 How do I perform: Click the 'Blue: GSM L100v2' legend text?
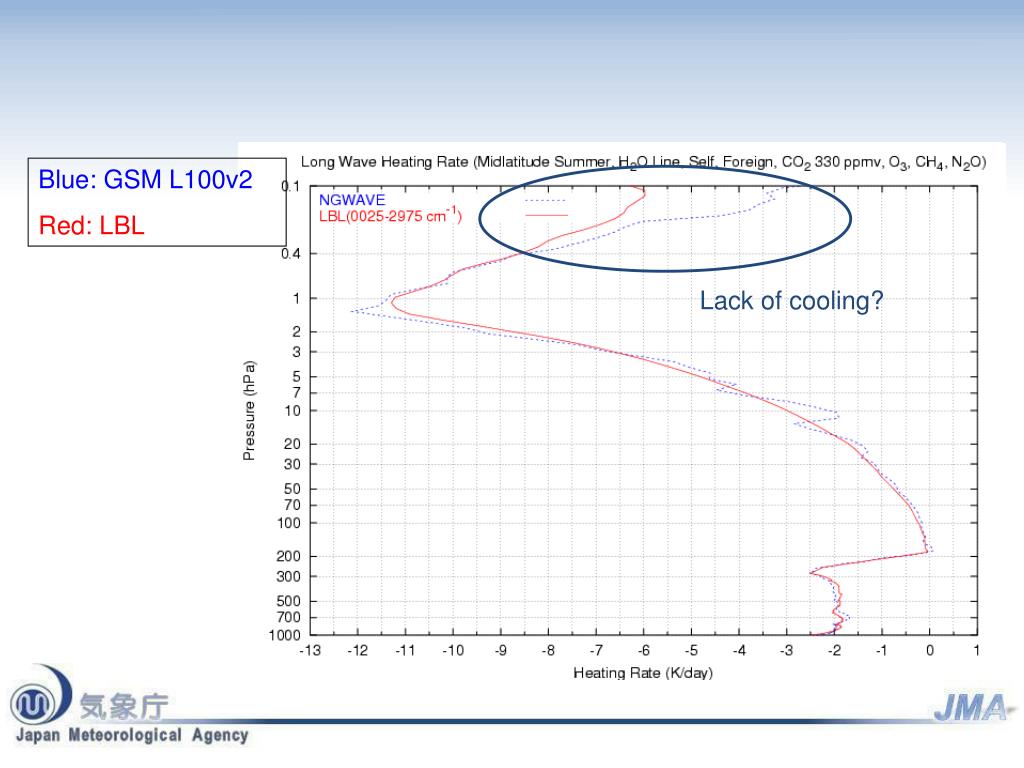pyautogui.click(x=145, y=180)
